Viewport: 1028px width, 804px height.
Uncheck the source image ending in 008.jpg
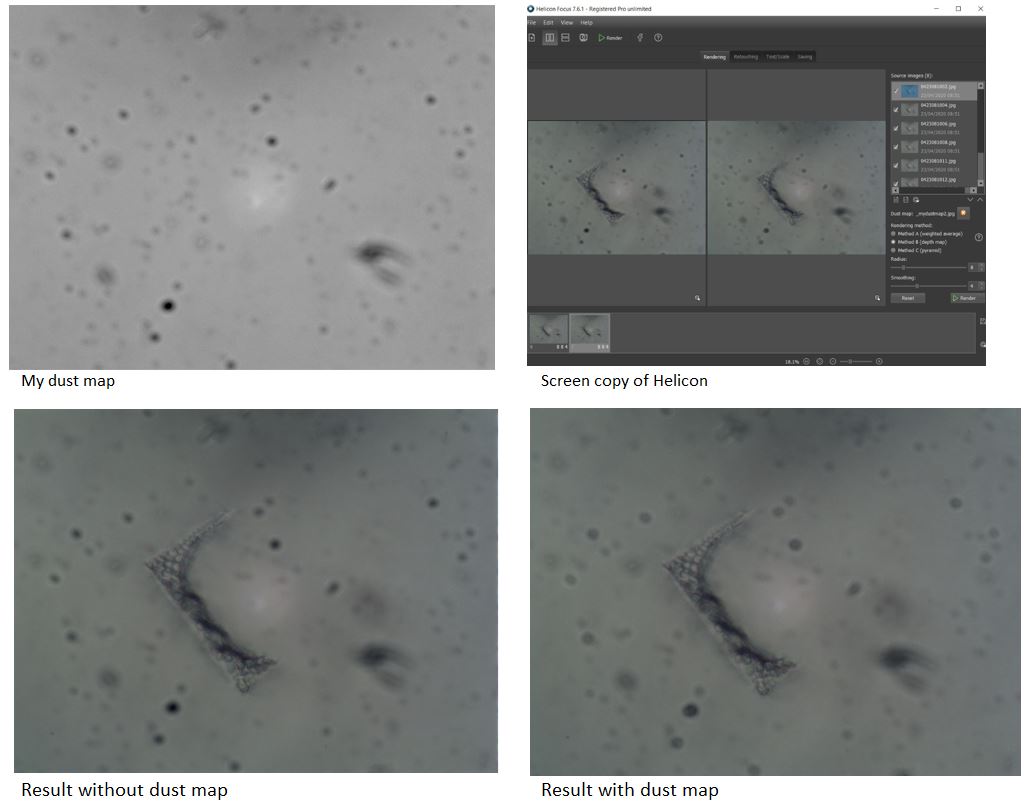(896, 147)
